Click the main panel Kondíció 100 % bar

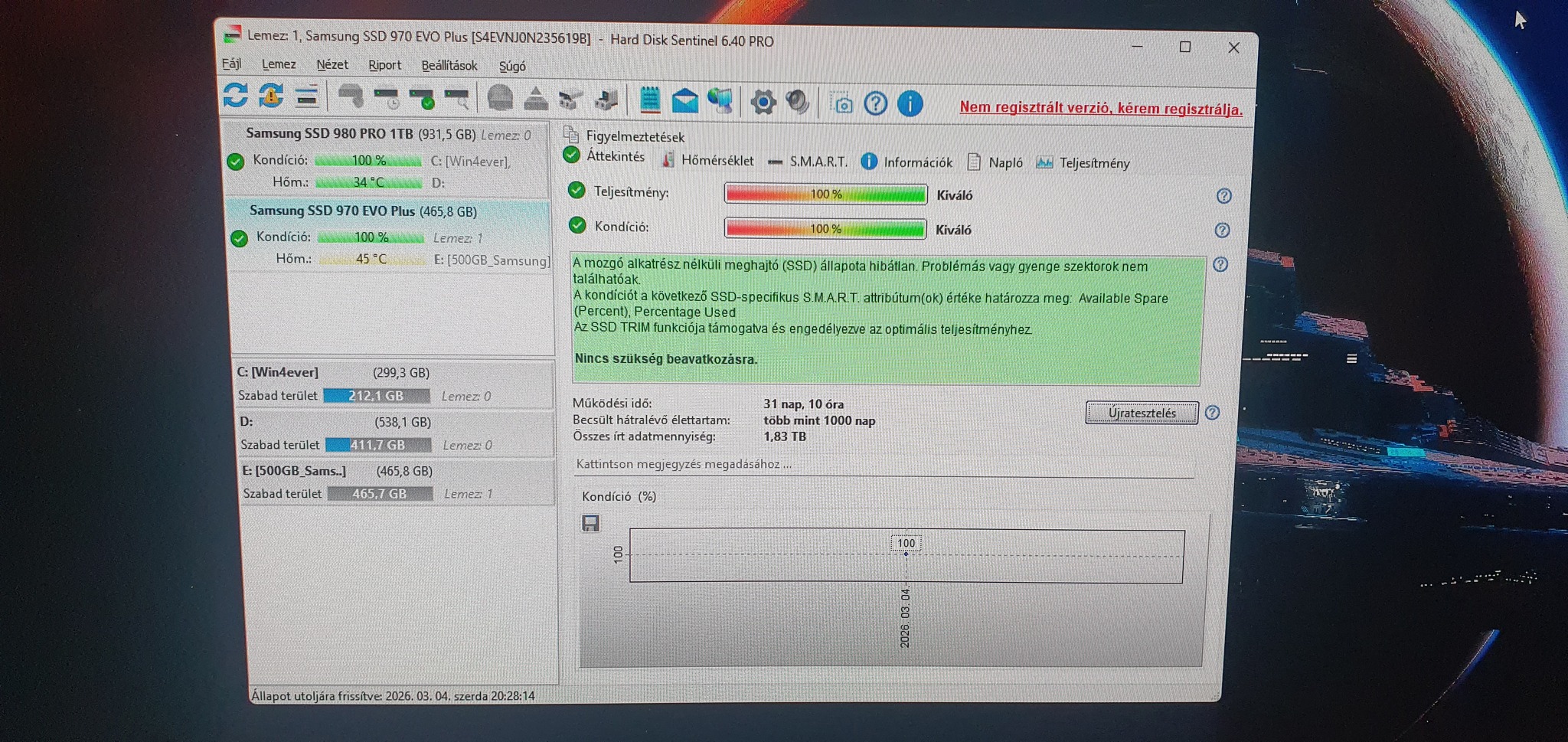825,229
